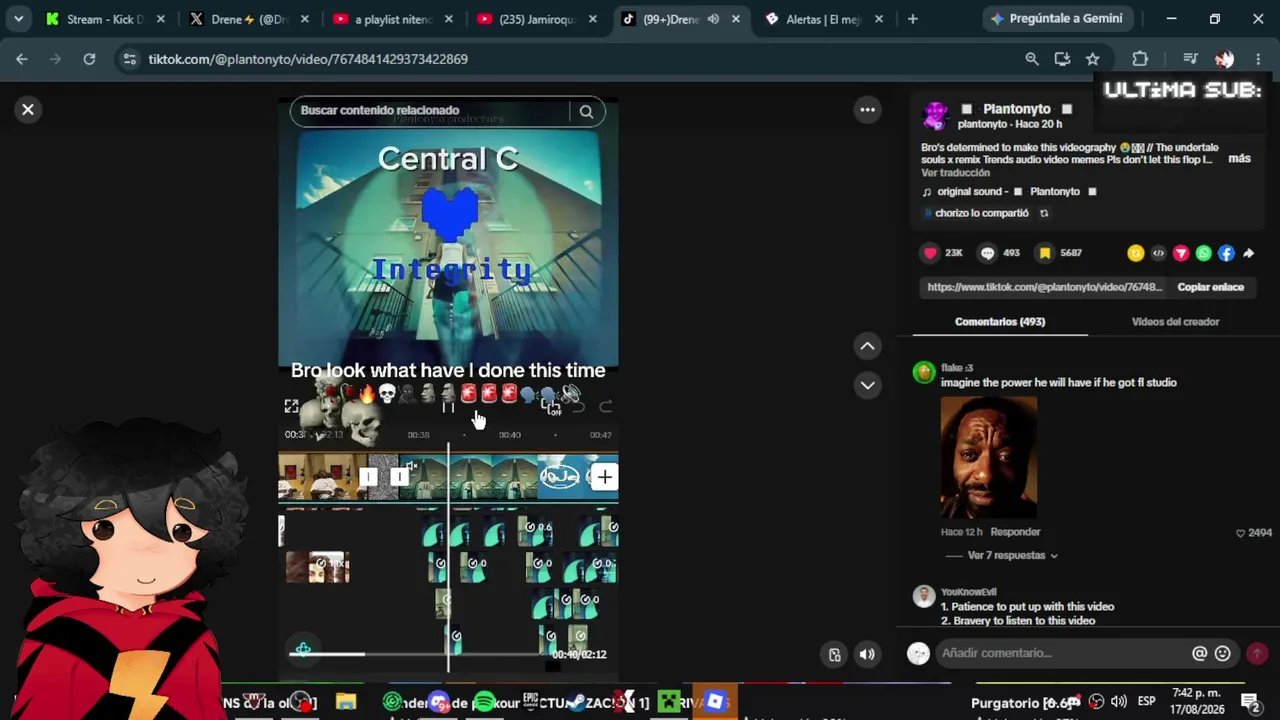
Task: Go to the next video
Action: tap(867, 385)
